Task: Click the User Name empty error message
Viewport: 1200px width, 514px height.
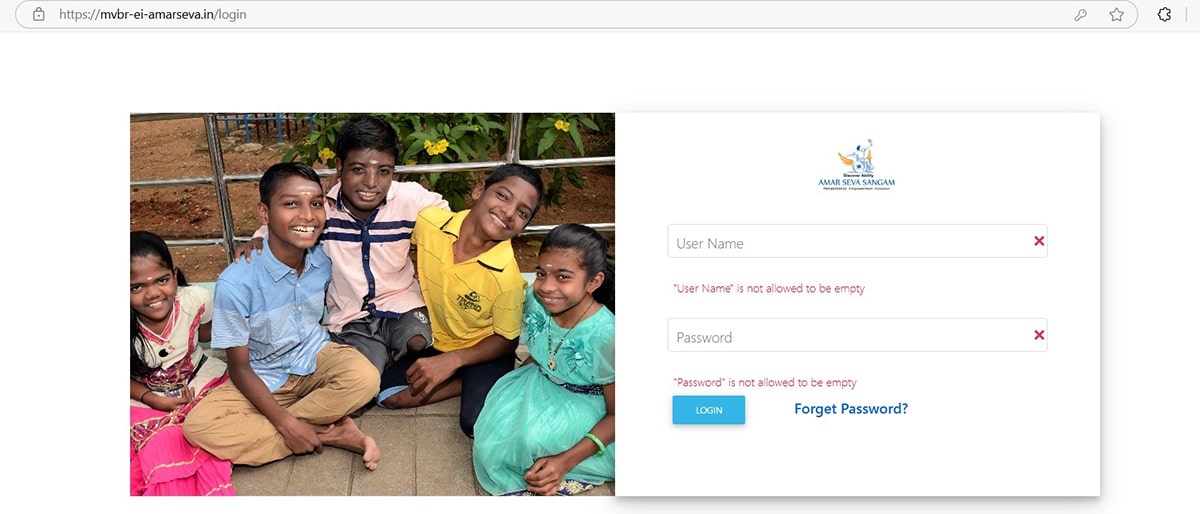Action: (769, 289)
